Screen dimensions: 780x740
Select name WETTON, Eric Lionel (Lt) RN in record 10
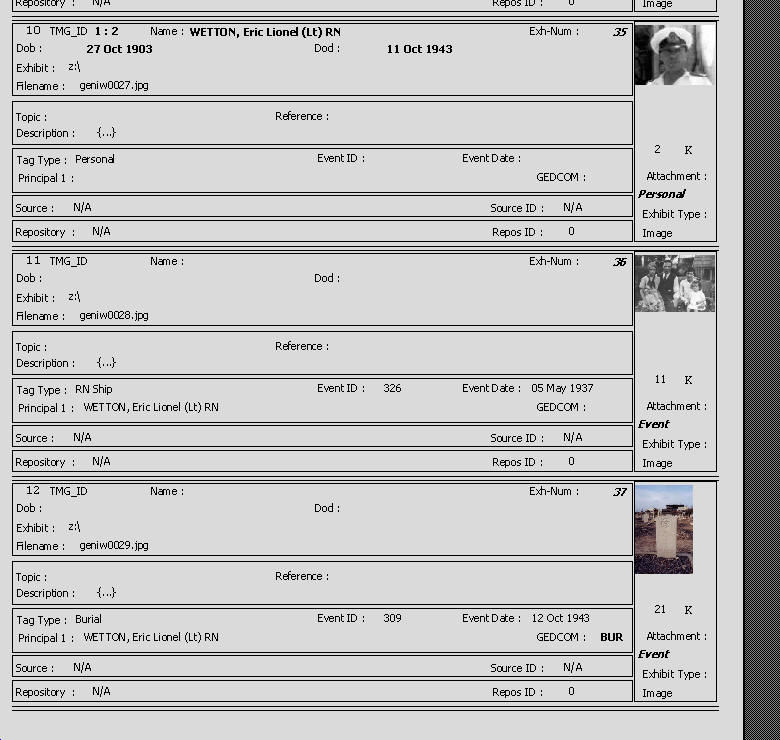click(x=265, y=32)
